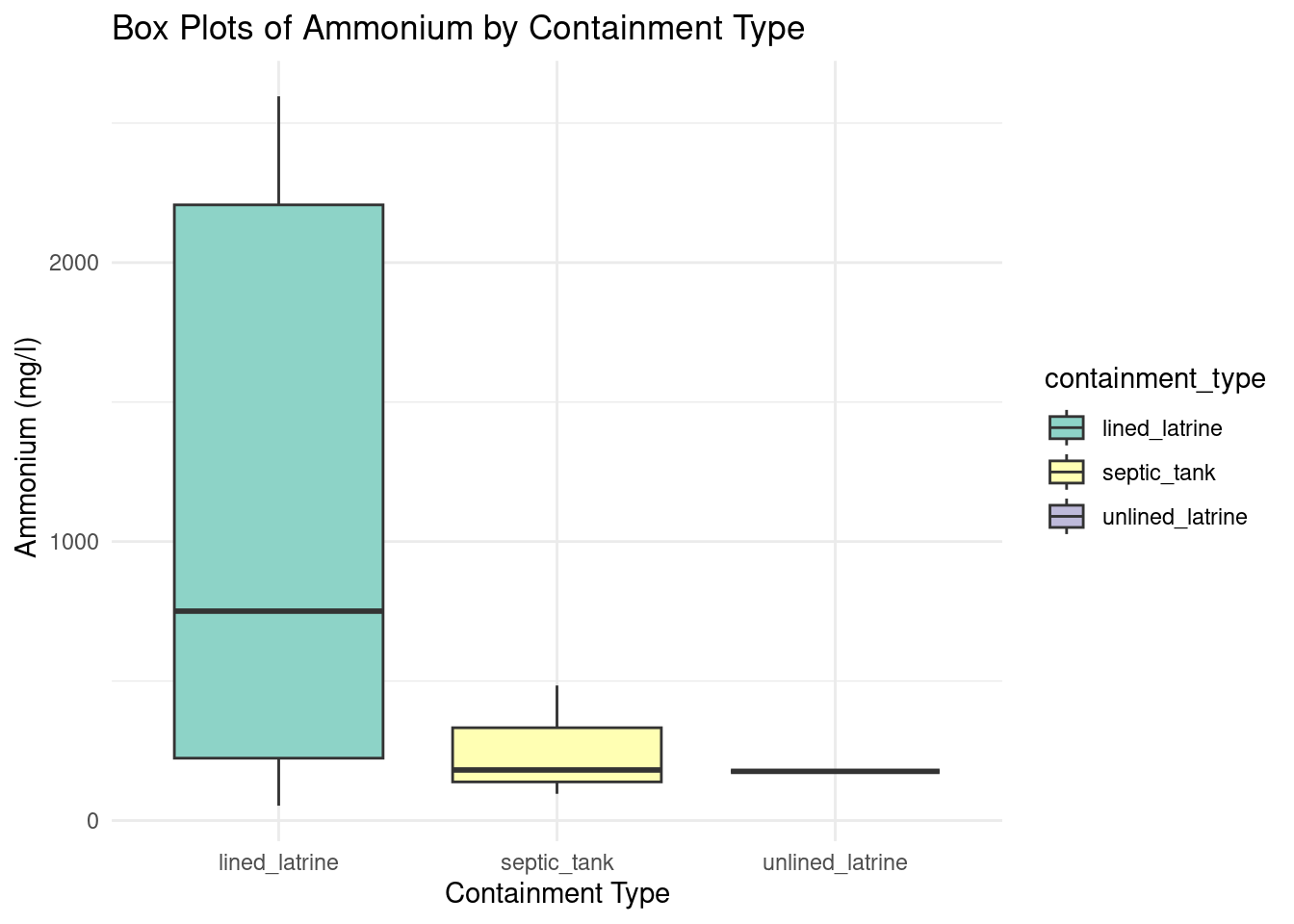Click the Ammonium (mg/l) y-axis label
1294x924 pixels.
pos(27,447)
